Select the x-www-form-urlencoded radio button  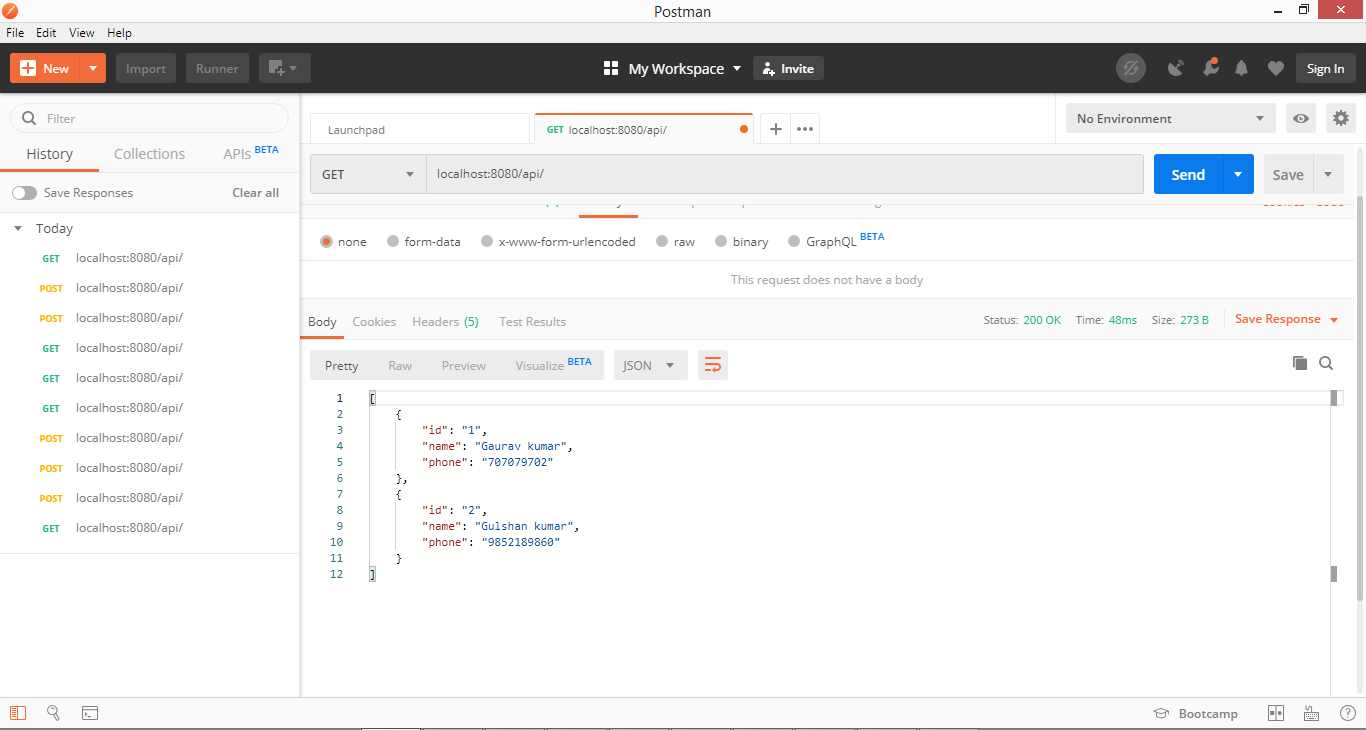[487, 241]
